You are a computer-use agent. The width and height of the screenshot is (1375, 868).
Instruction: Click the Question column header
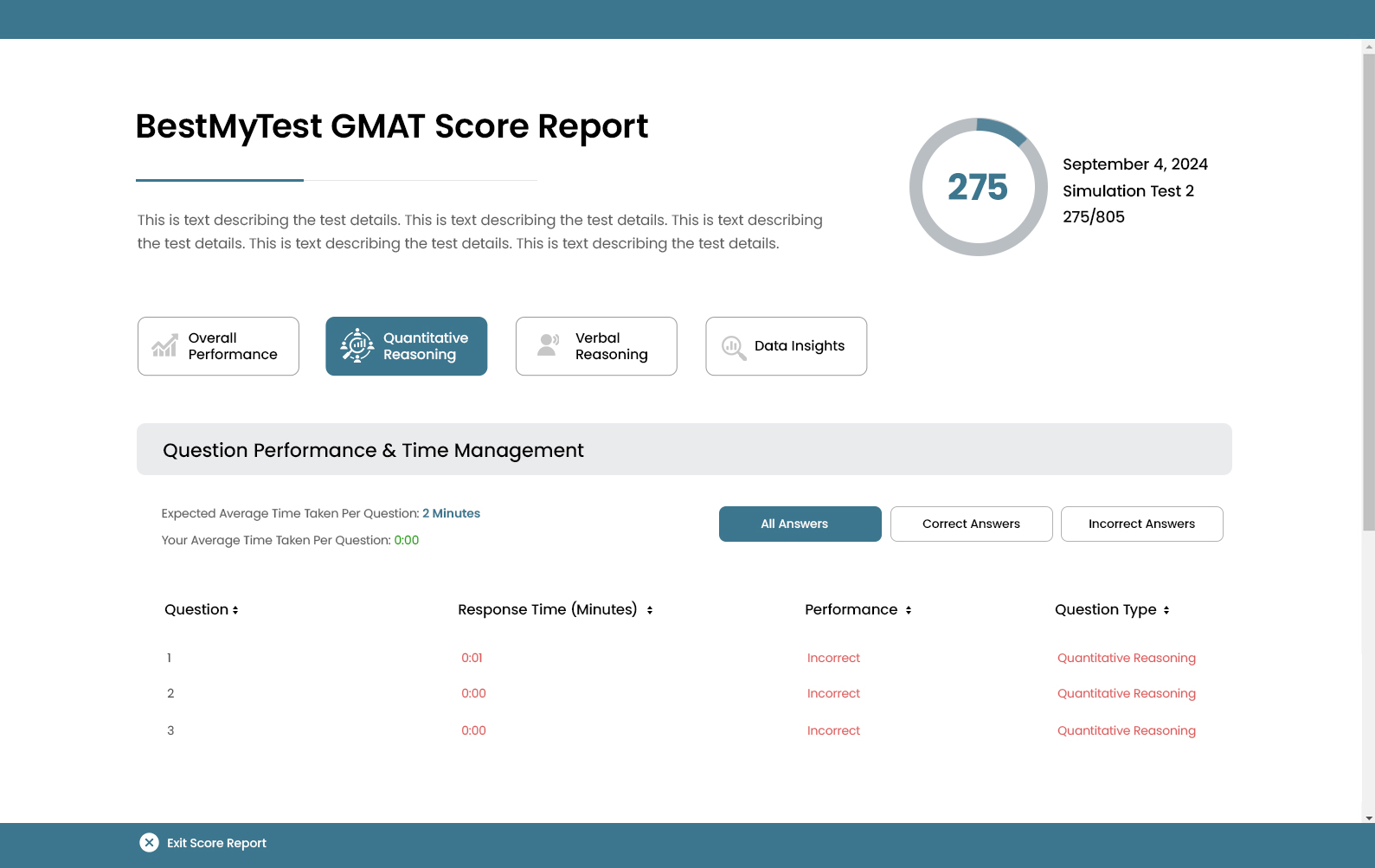coord(196,609)
